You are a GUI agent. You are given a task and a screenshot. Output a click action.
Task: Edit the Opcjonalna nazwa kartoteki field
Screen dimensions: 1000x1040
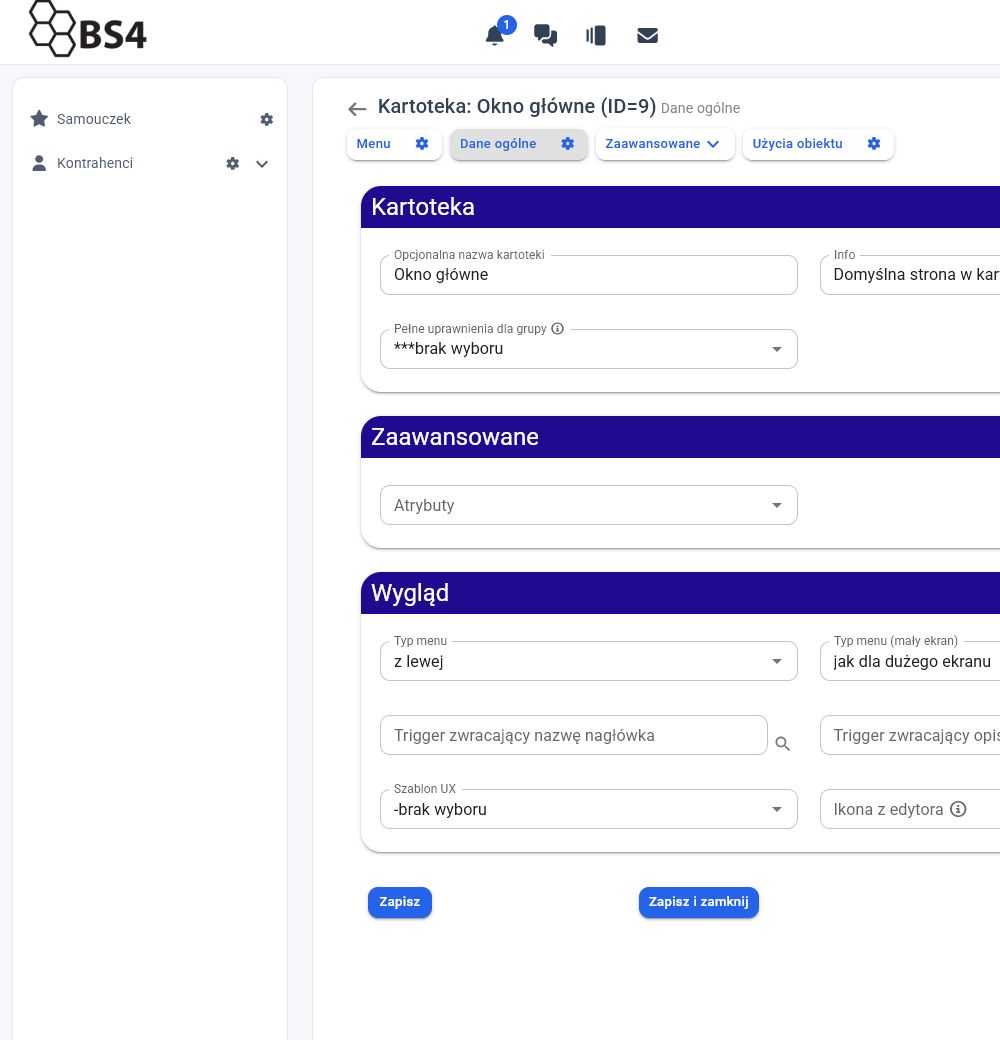(x=589, y=275)
